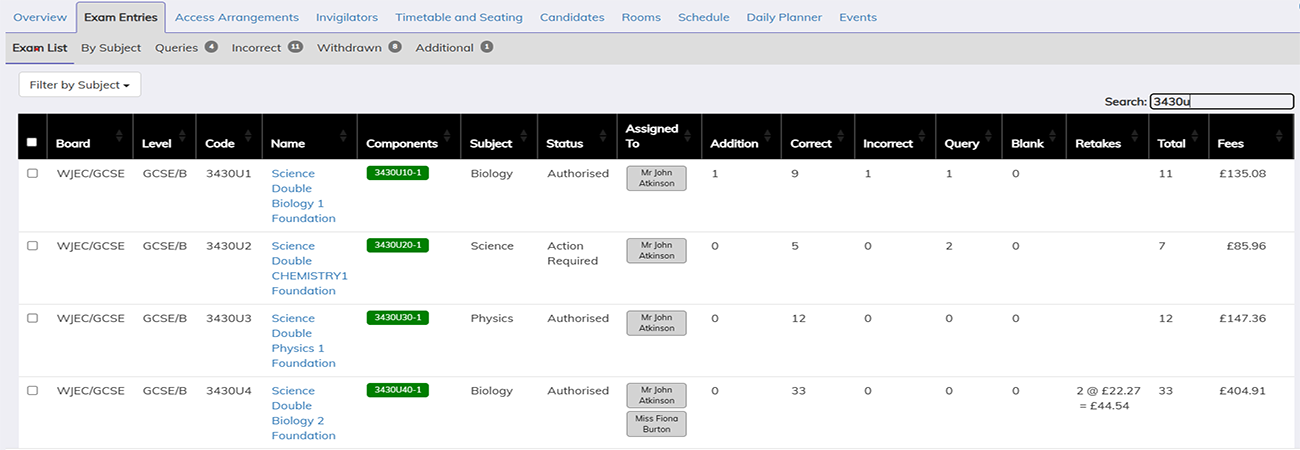Click green 3430U10-1 component badge

[397, 173]
